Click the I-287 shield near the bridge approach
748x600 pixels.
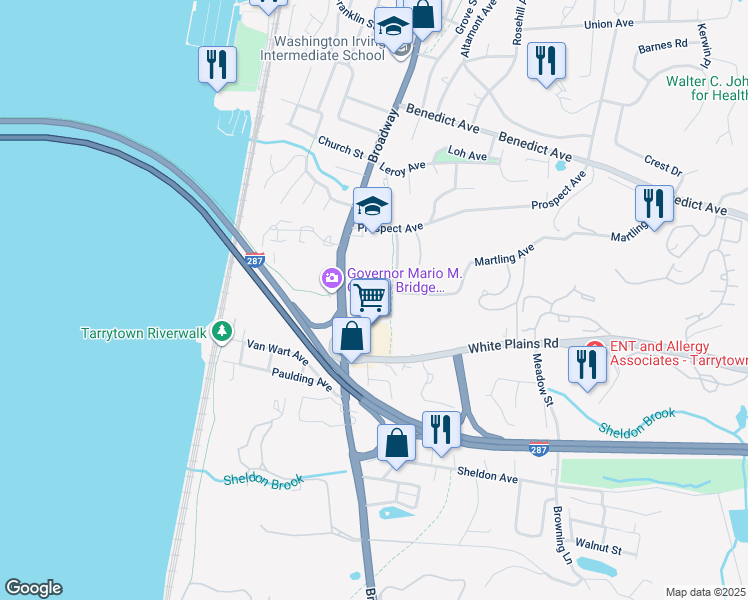[255, 260]
